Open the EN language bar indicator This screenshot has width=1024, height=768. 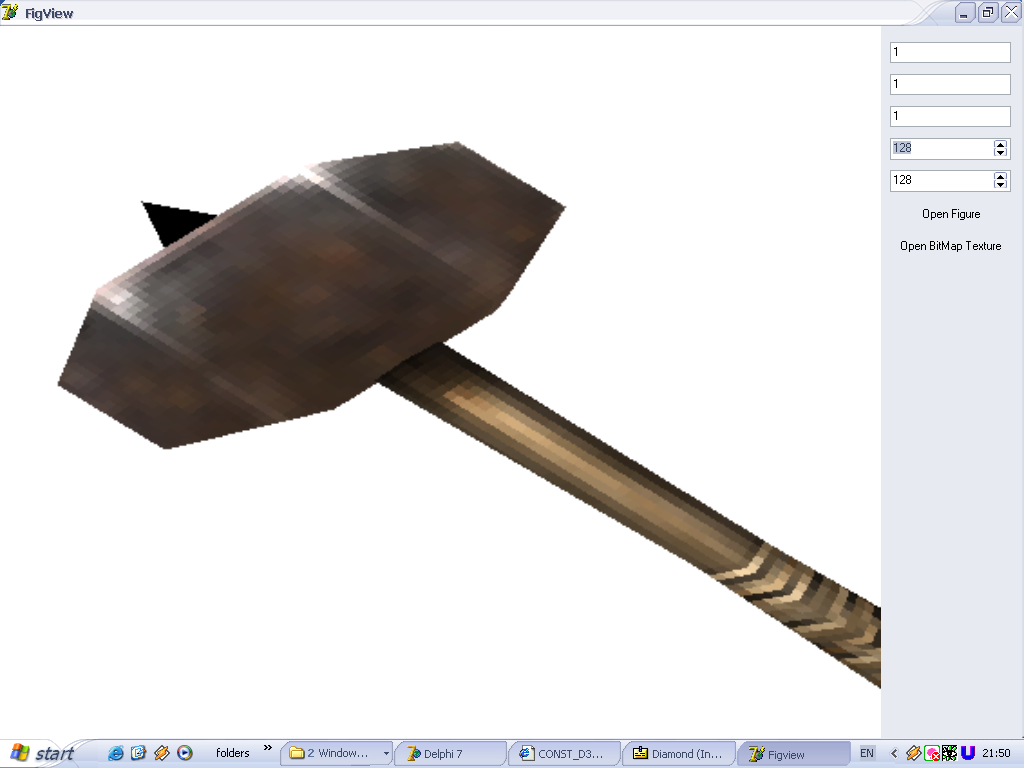pyautogui.click(x=866, y=753)
